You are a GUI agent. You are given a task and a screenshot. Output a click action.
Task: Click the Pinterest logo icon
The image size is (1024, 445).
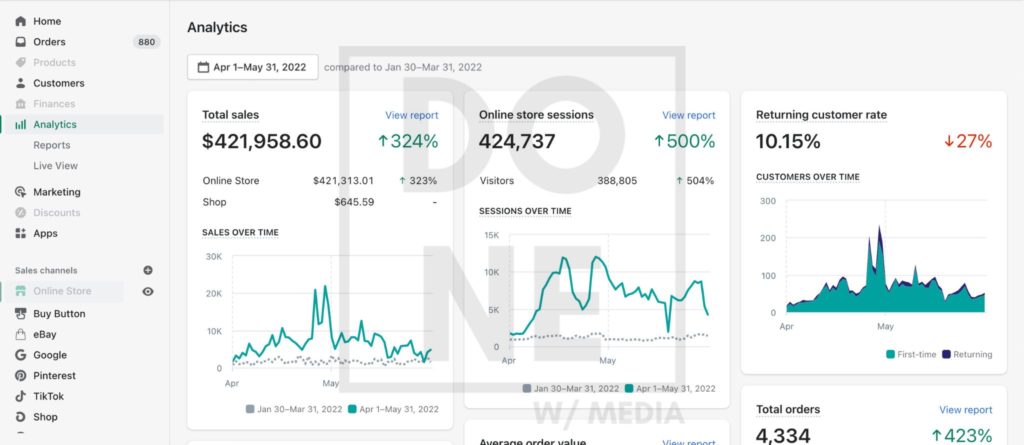[x=20, y=376]
